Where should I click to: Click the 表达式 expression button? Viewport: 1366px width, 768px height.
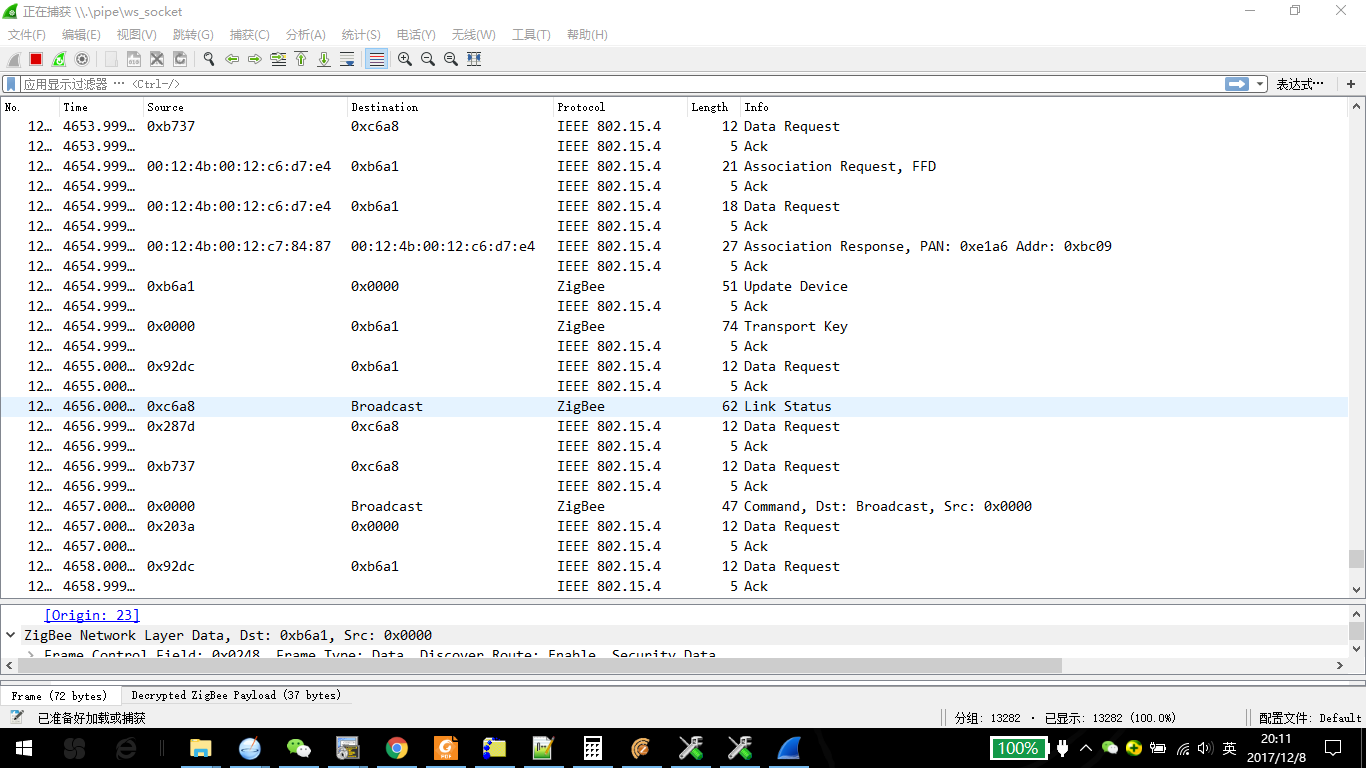[x=1300, y=84]
